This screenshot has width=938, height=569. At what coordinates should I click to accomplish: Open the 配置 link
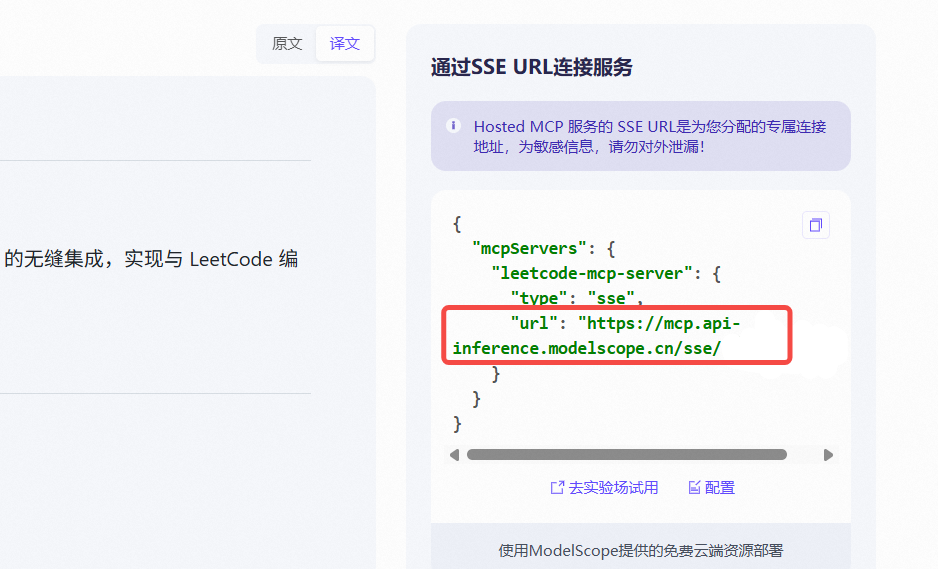pyautogui.click(x=711, y=488)
